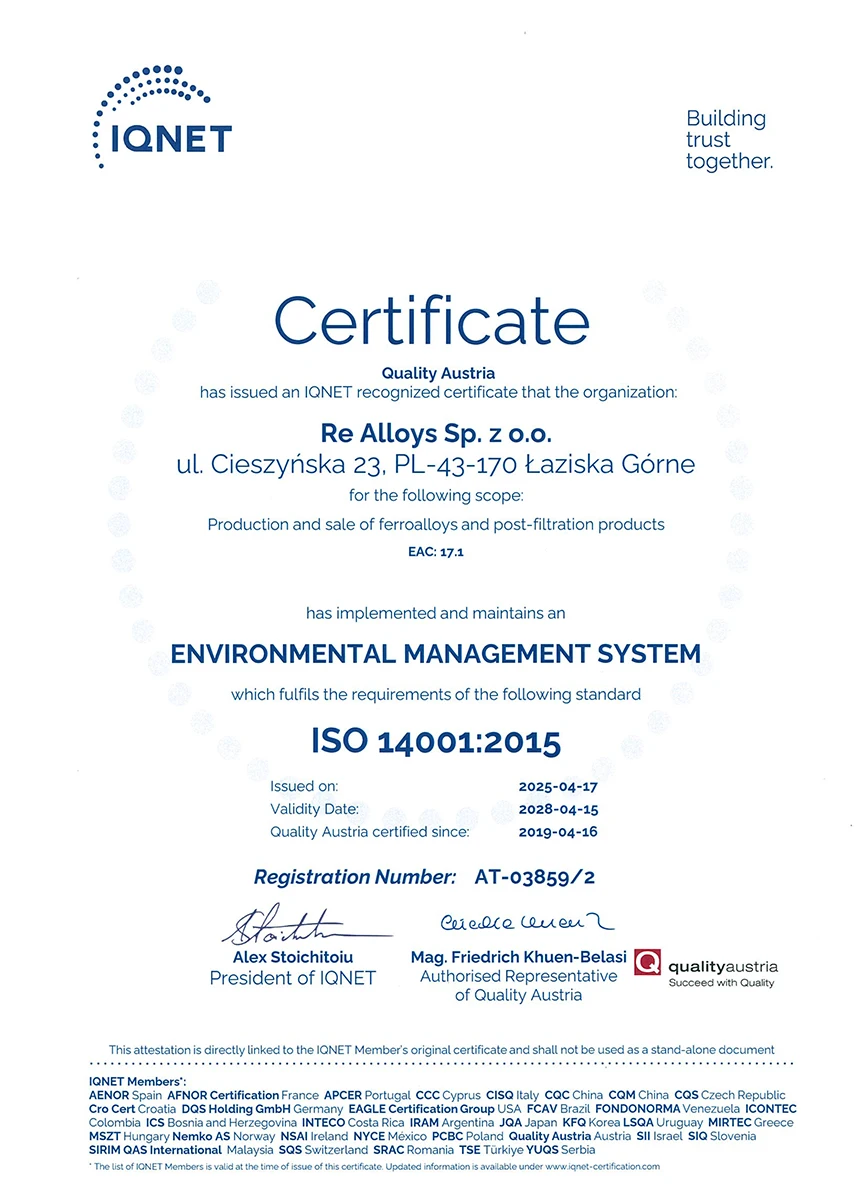Click Friedrich Khuen-Belasi's signature

coord(527,921)
